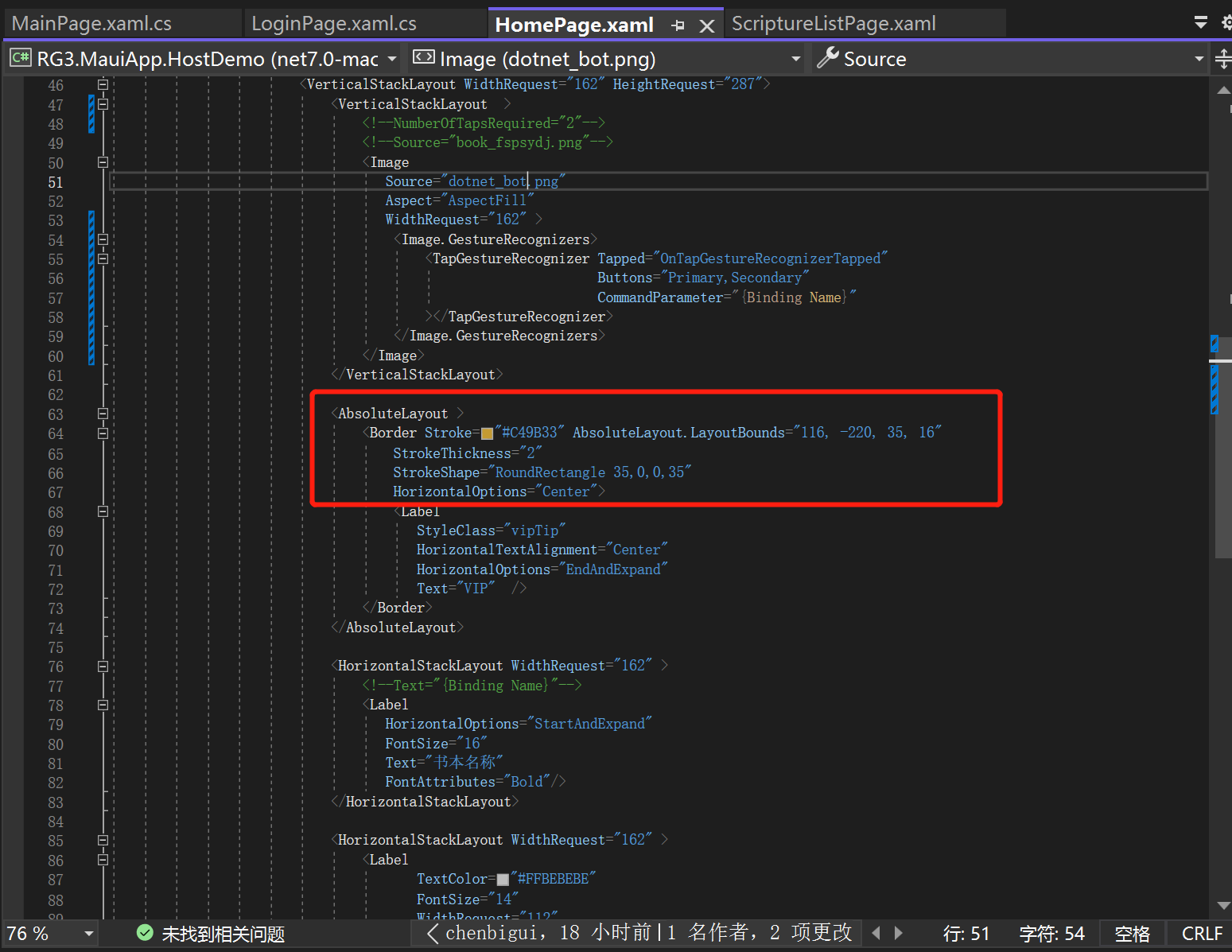Image resolution: width=1232 pixels, height=952 pixels.
Task: Click the 空格 indentation indicator
Action: pos(1133,934)
